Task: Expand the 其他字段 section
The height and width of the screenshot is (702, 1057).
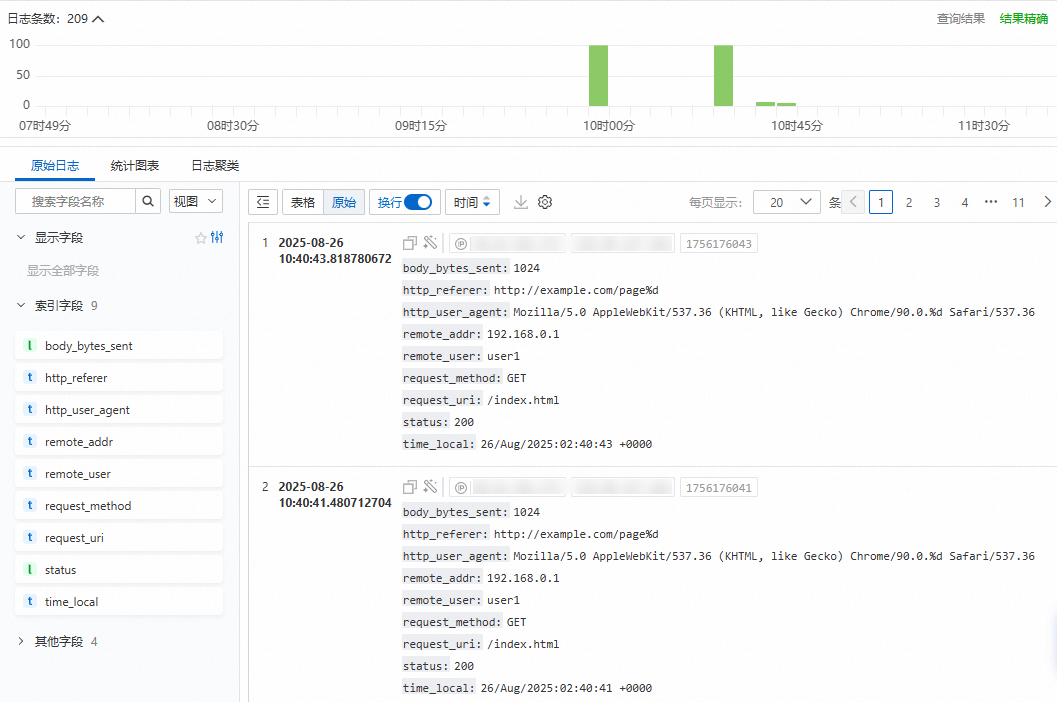Action: pyautogui.click(x=21, y=641)
